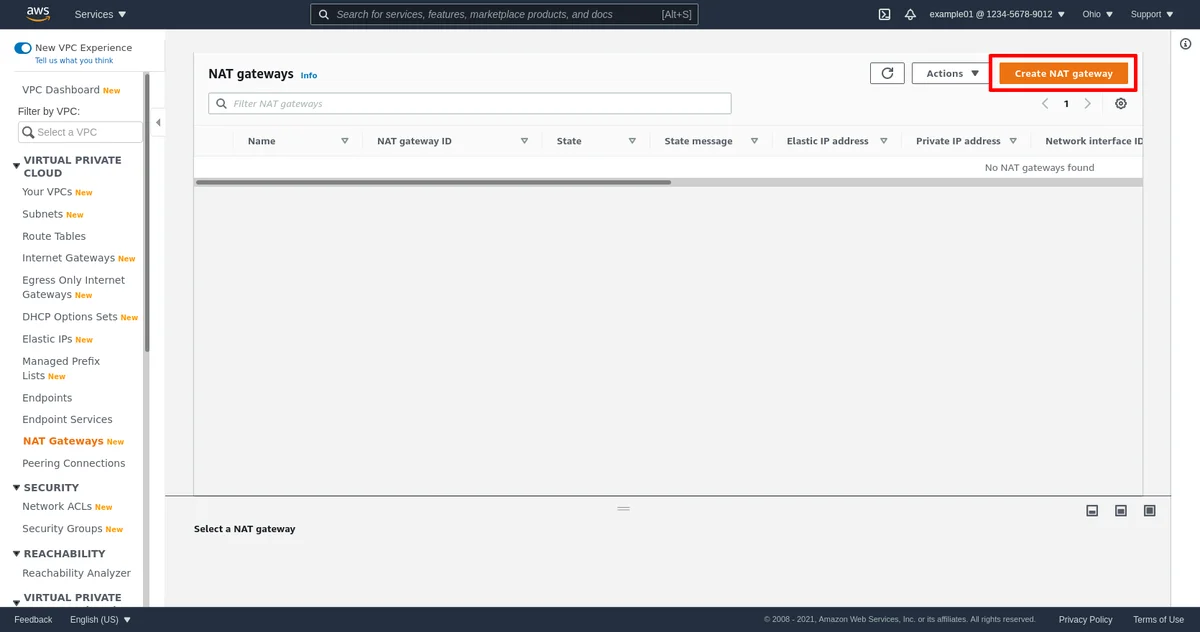
Task: Click the notifications bell icon
Action: click(x=910, y=14)
